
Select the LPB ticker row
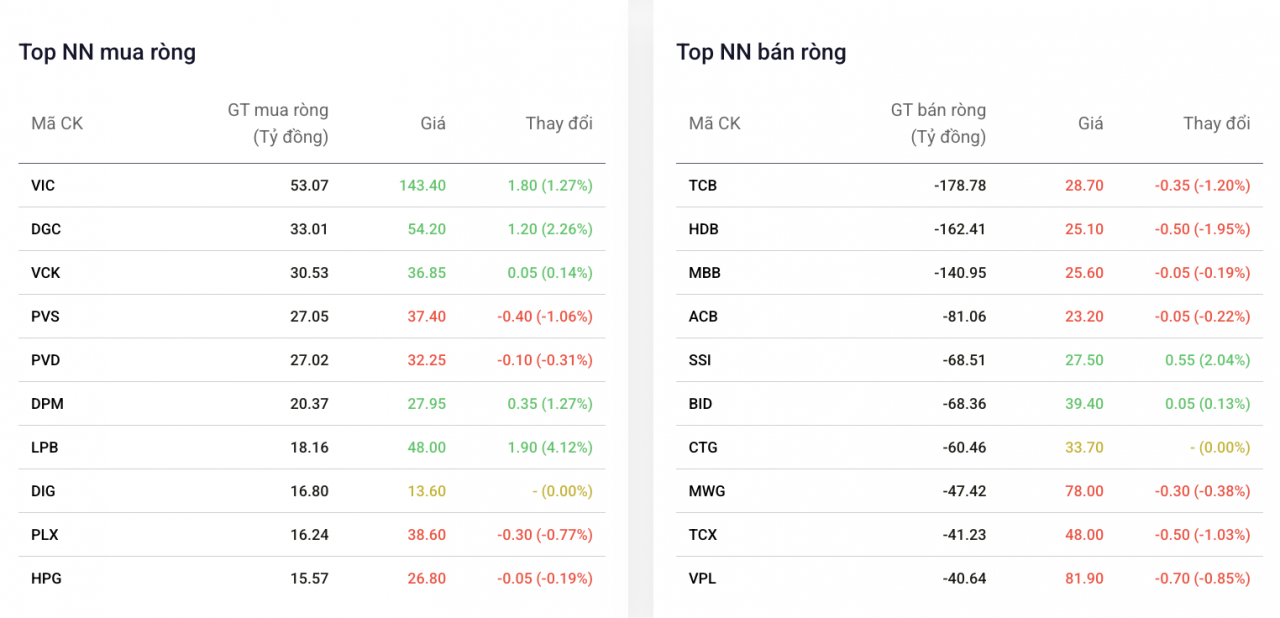pyautogui.click(x=45, y=448)
